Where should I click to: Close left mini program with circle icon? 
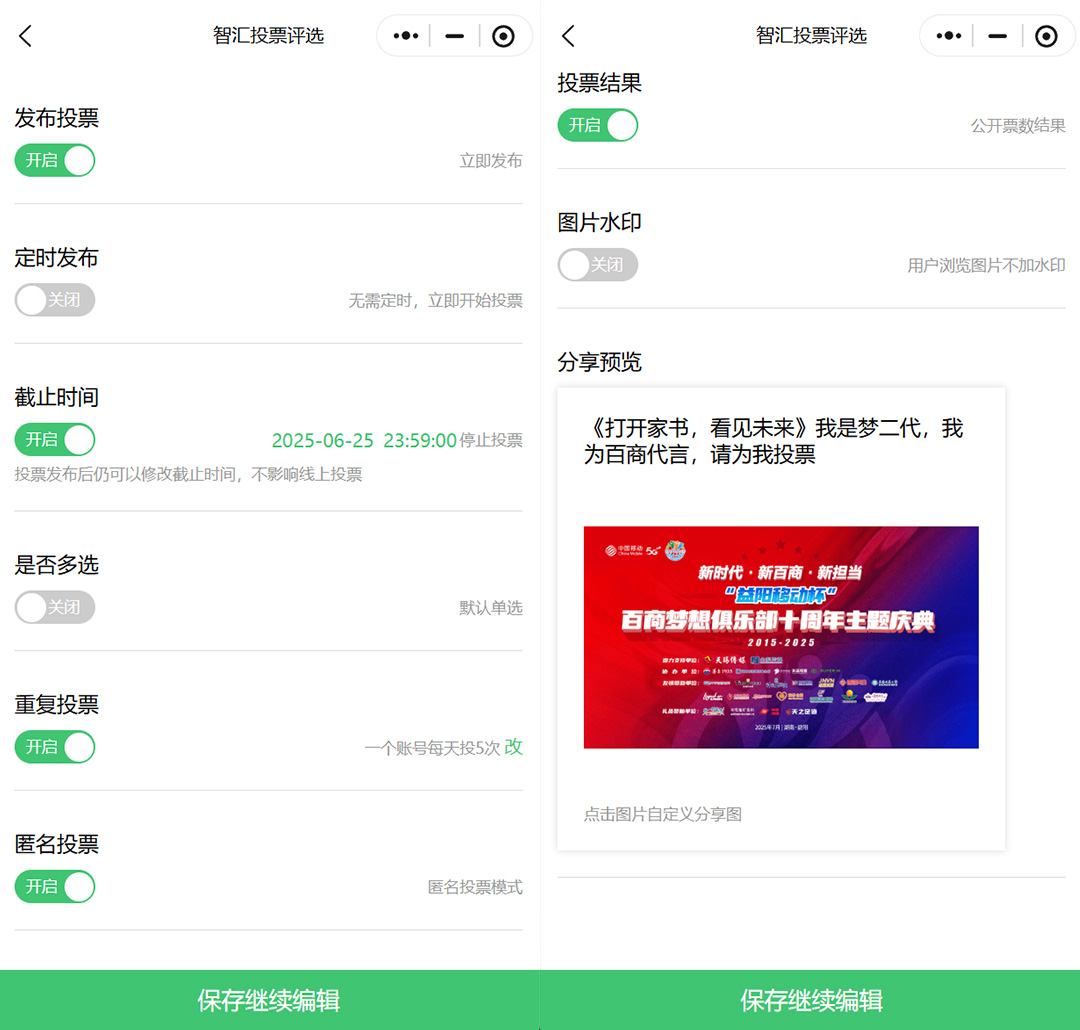click(x=504, y=36)
